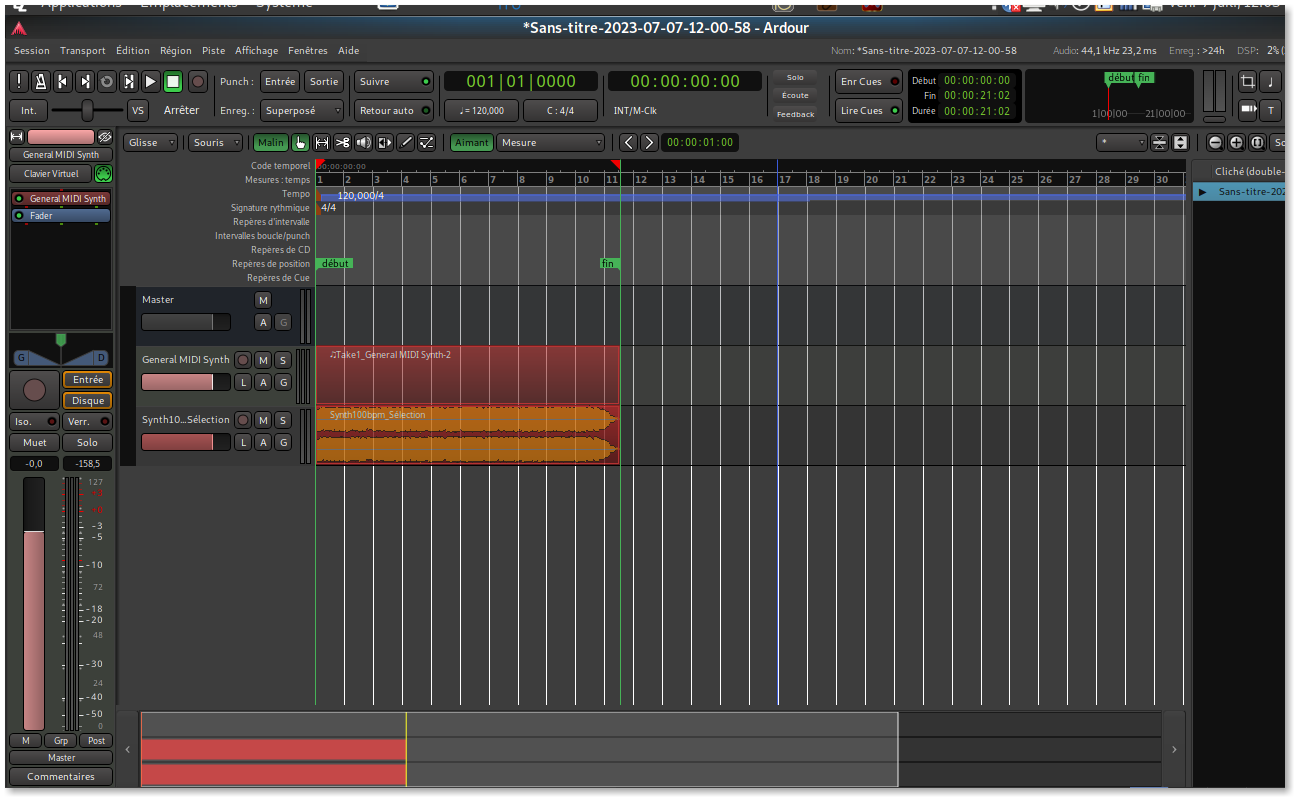Toggle loop playback icon
This screenshot has width=1294, height=797.
106,82
